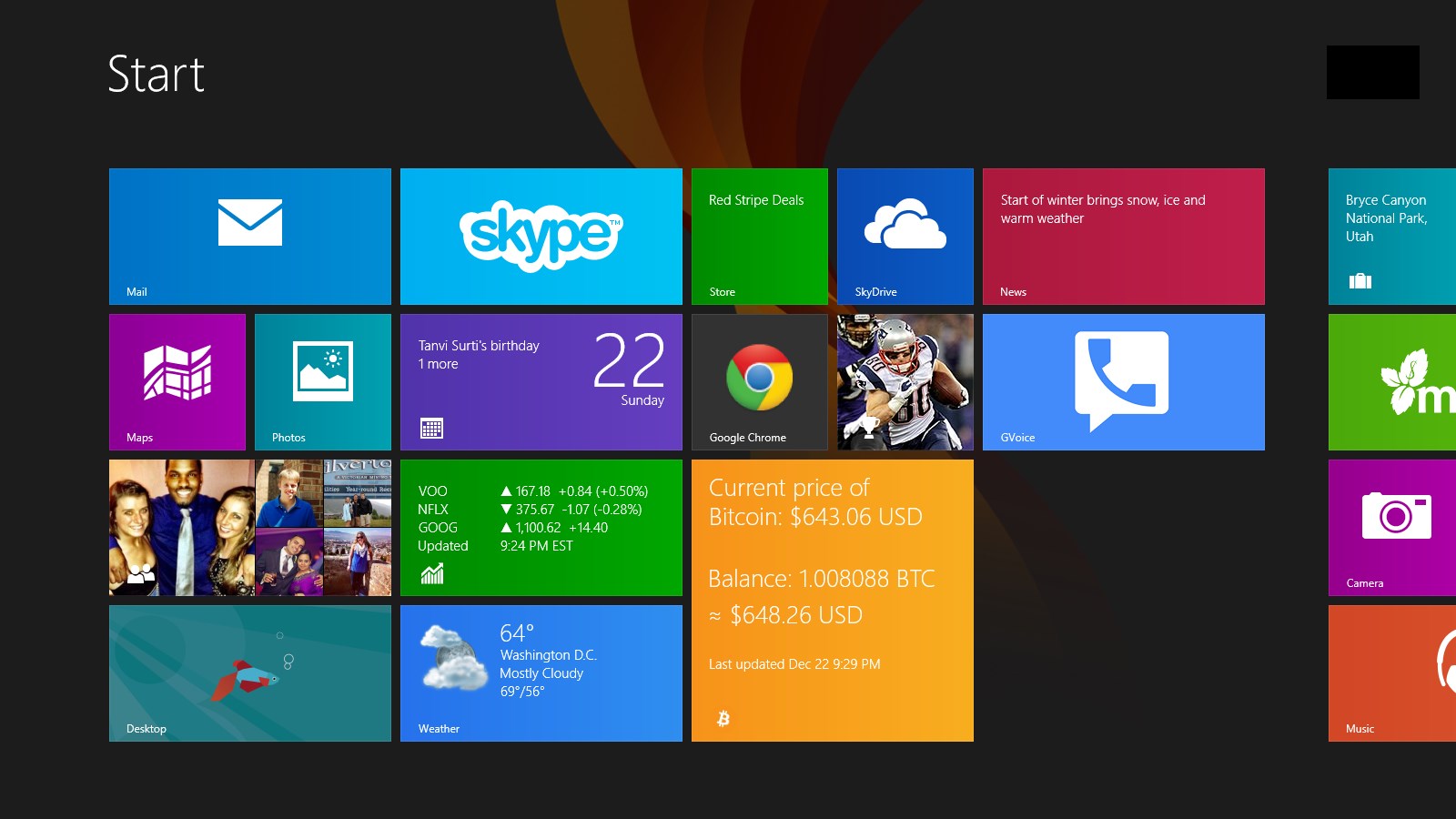Click "Updated 9:24 PM EST" text

click(496, 546)
